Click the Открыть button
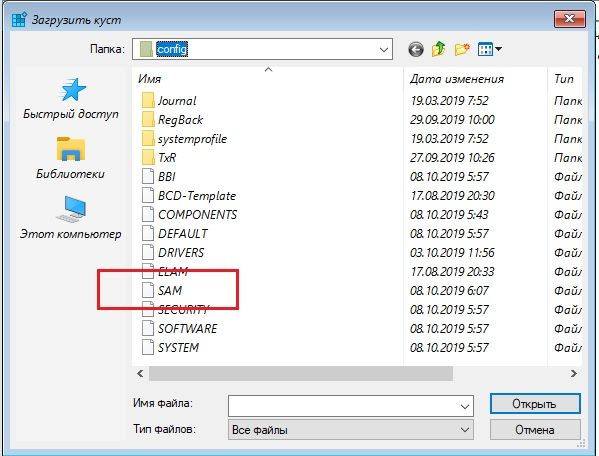This screenshot has height=456, width=599. coord(535,404)
